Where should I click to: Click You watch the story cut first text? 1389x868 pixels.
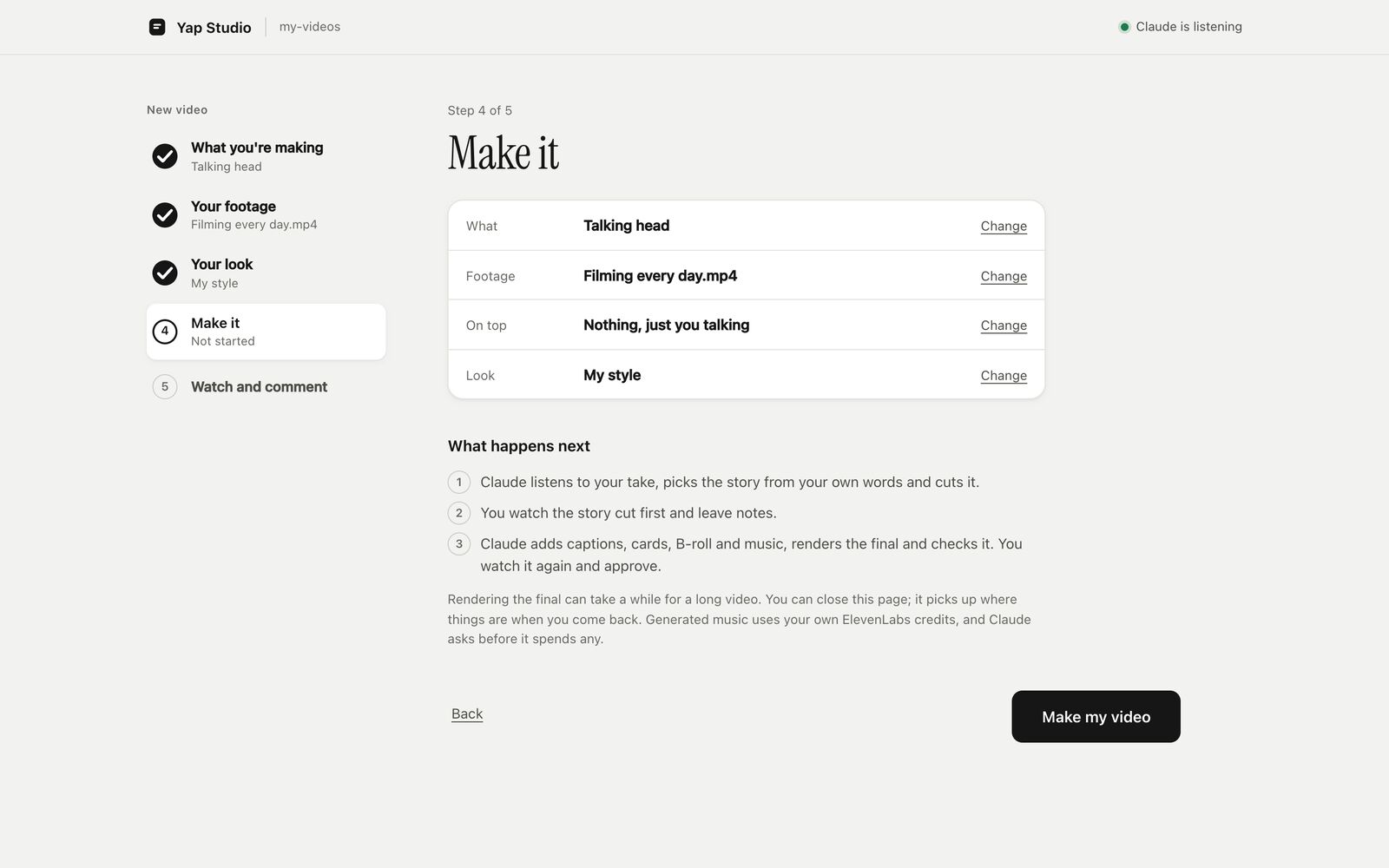coord(629,513)
